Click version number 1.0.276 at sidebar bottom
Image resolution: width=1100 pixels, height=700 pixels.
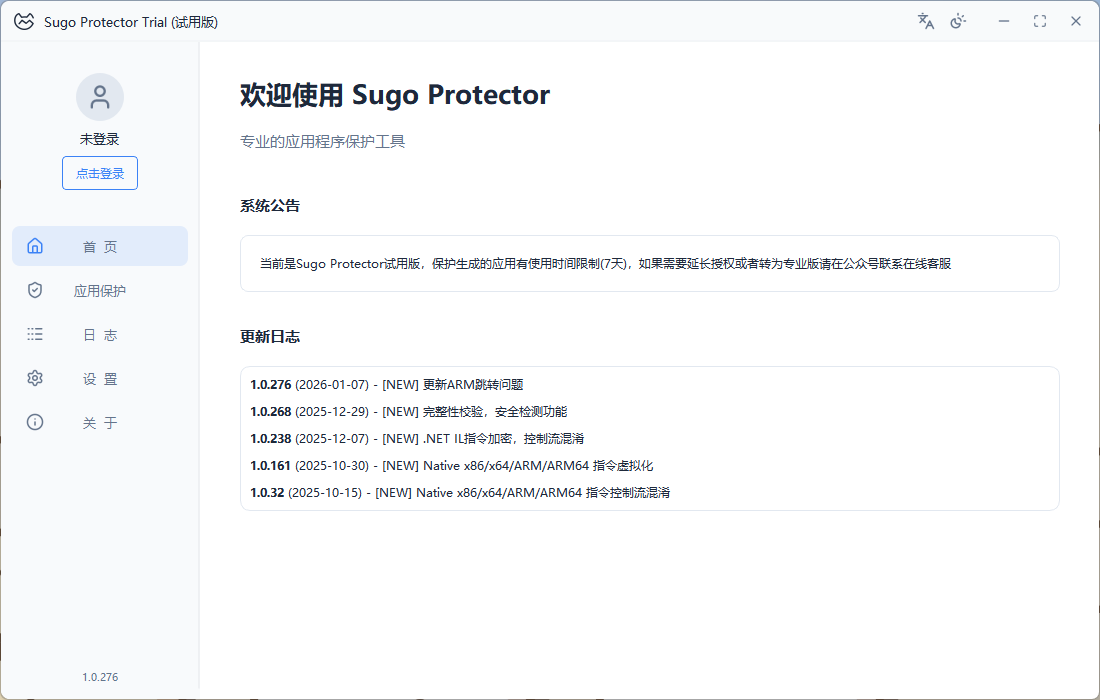tap(100, 677)
